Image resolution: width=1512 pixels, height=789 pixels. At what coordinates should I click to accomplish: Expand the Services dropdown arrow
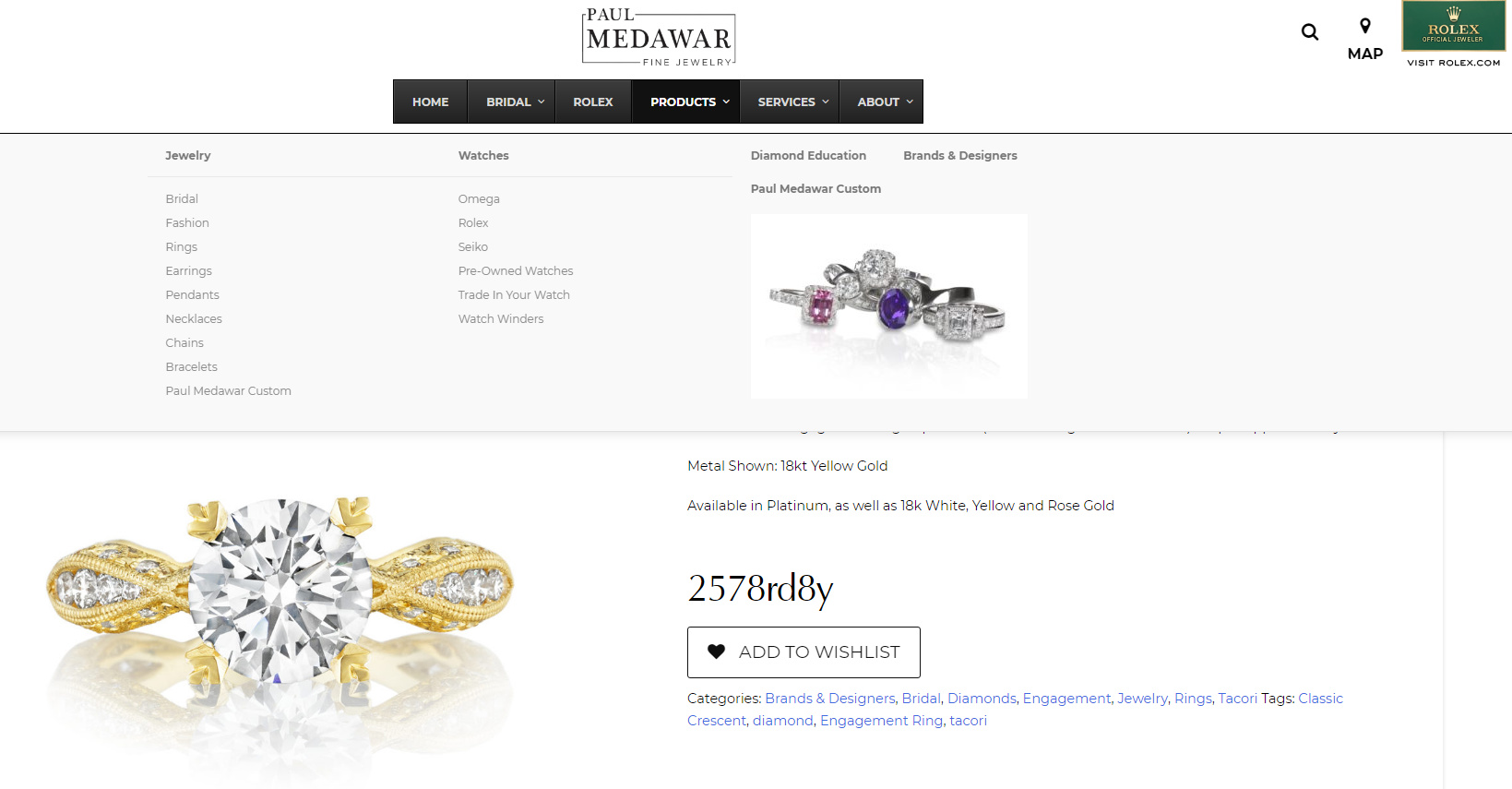pos(826,102)
